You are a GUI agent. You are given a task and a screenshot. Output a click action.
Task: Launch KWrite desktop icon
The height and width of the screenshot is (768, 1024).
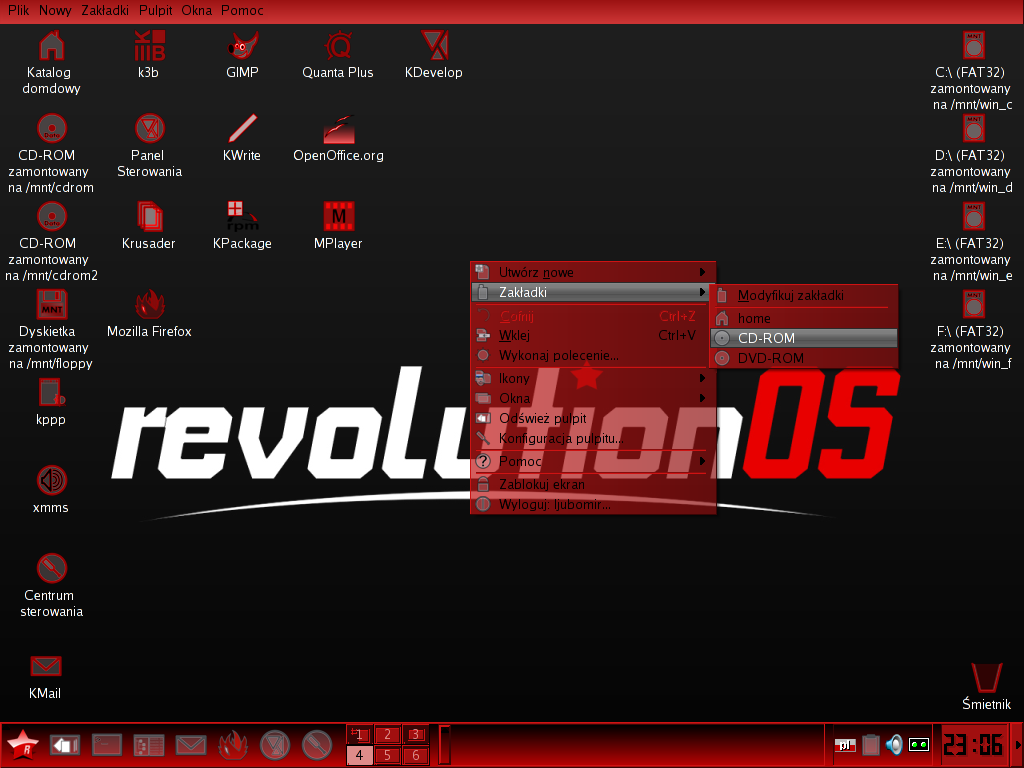tap(243, 129)
